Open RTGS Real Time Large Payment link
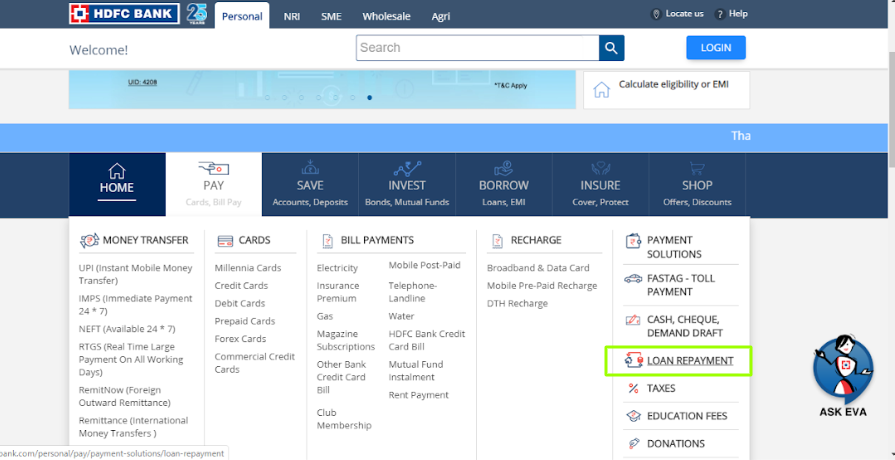 click(131, 360)
